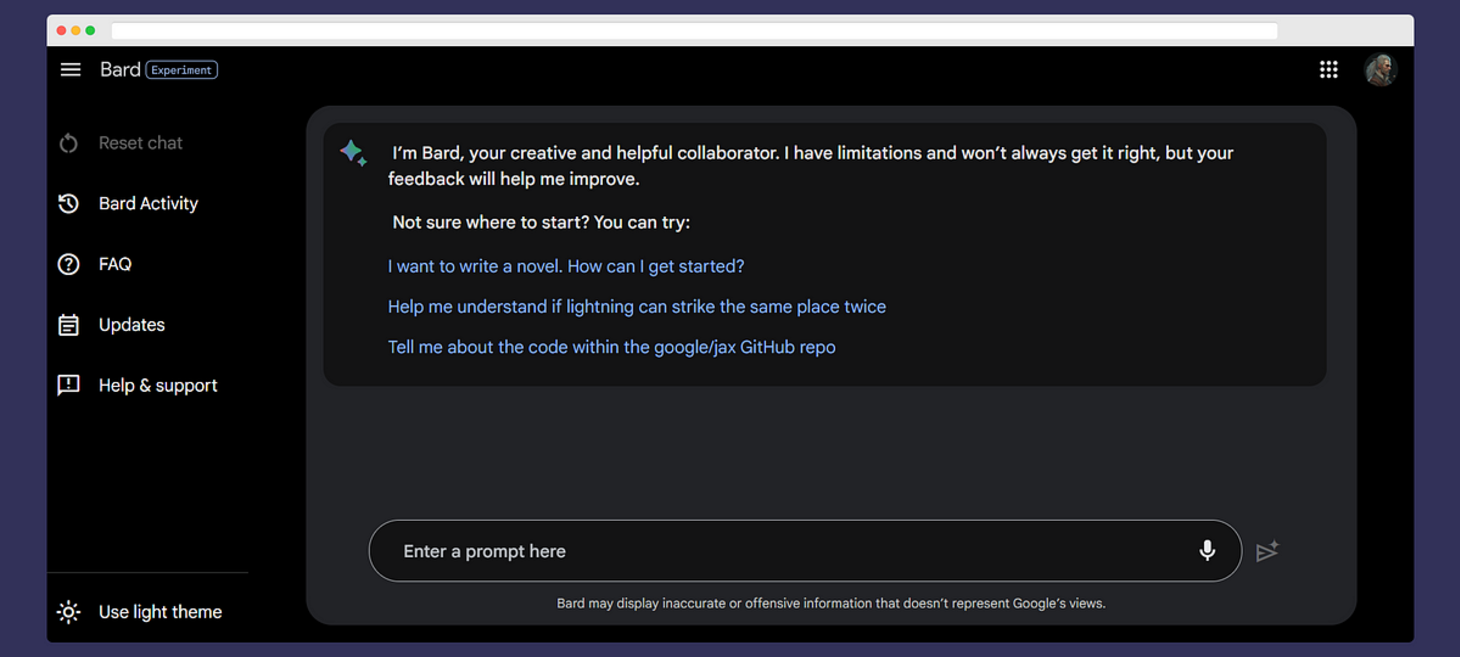Screen dimensions: 1460x657
Task: Click the Reset chat icon
Action: (69, 143)
